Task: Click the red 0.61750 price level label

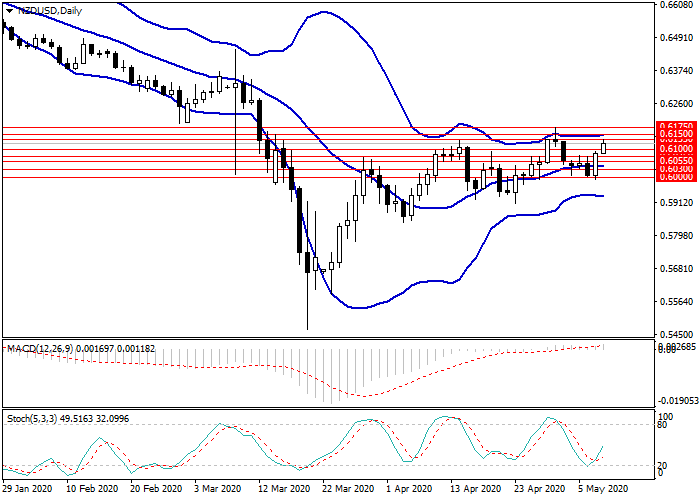Action: 674,127
